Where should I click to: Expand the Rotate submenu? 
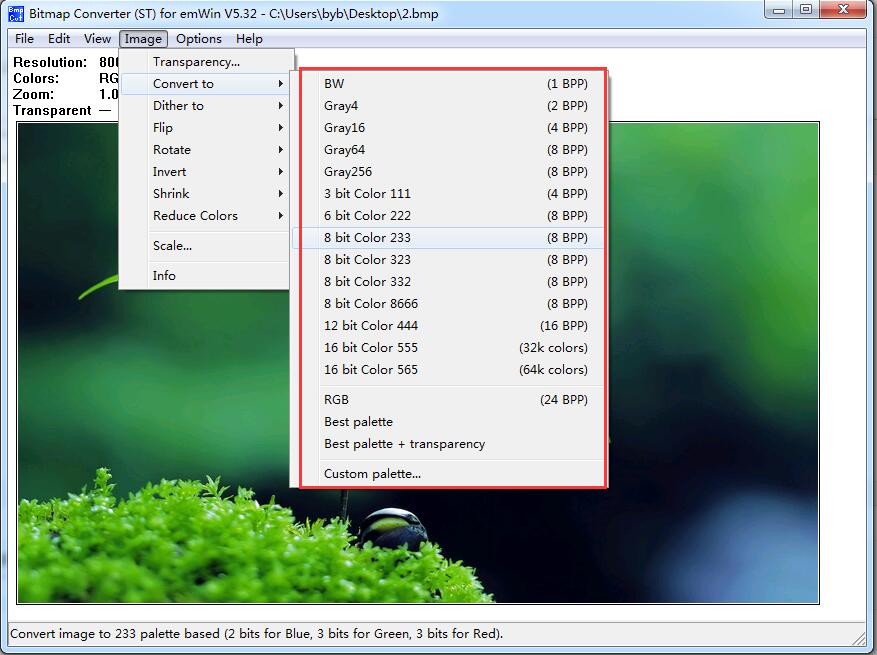point(206,149)
